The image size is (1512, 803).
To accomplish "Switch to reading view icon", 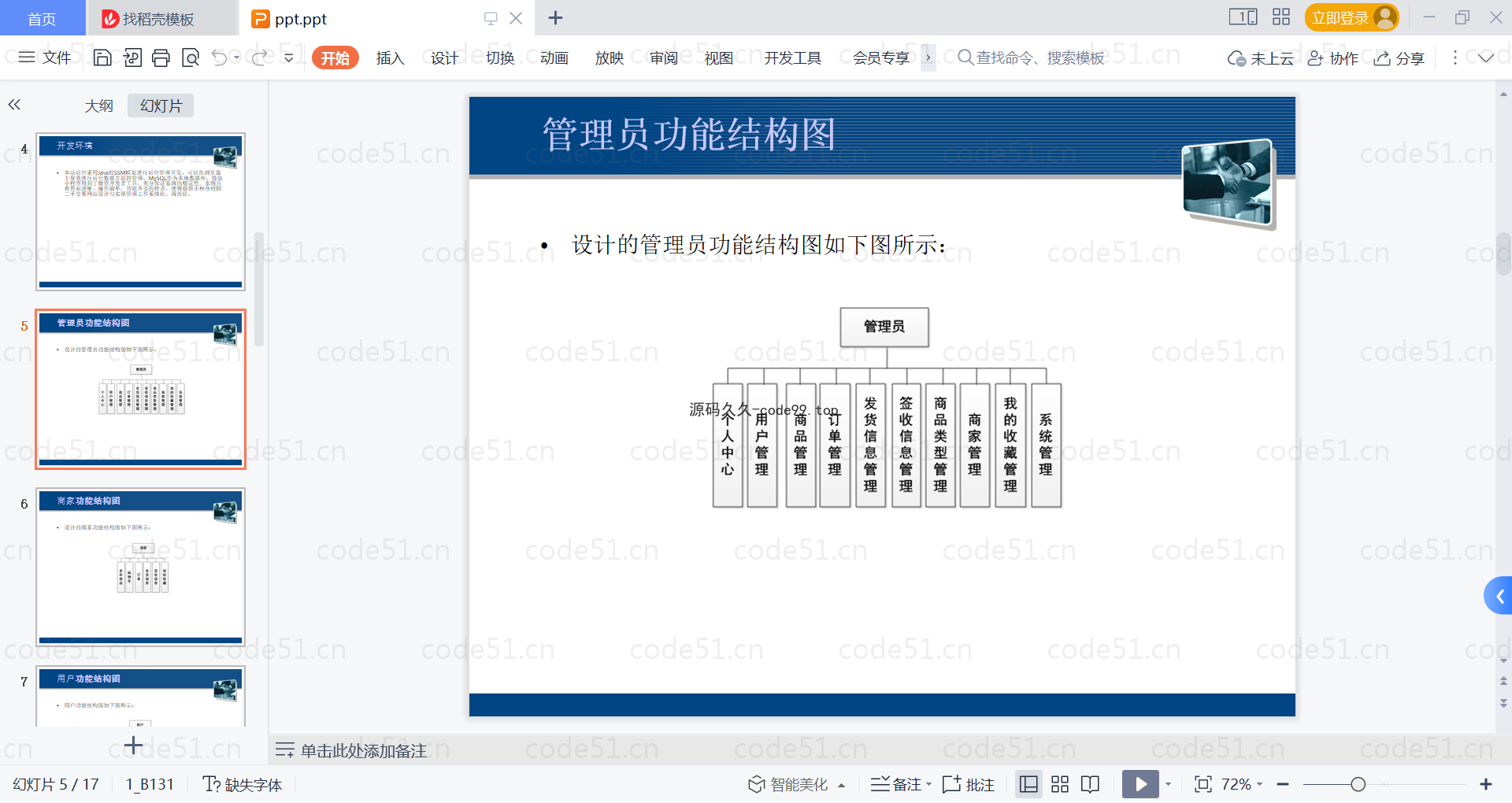I will point(1091,784).
